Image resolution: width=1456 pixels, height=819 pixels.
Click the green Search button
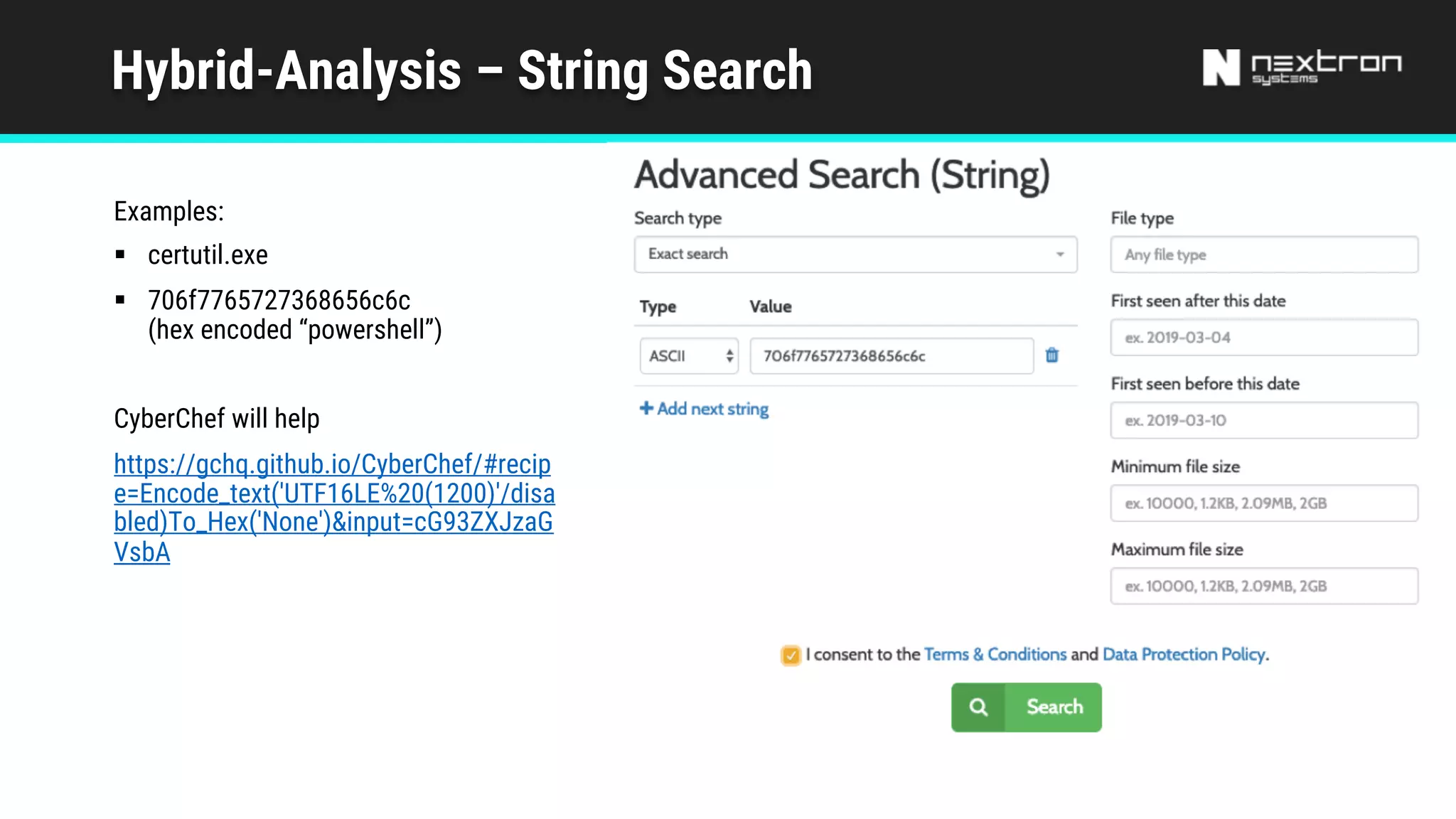1027,707
